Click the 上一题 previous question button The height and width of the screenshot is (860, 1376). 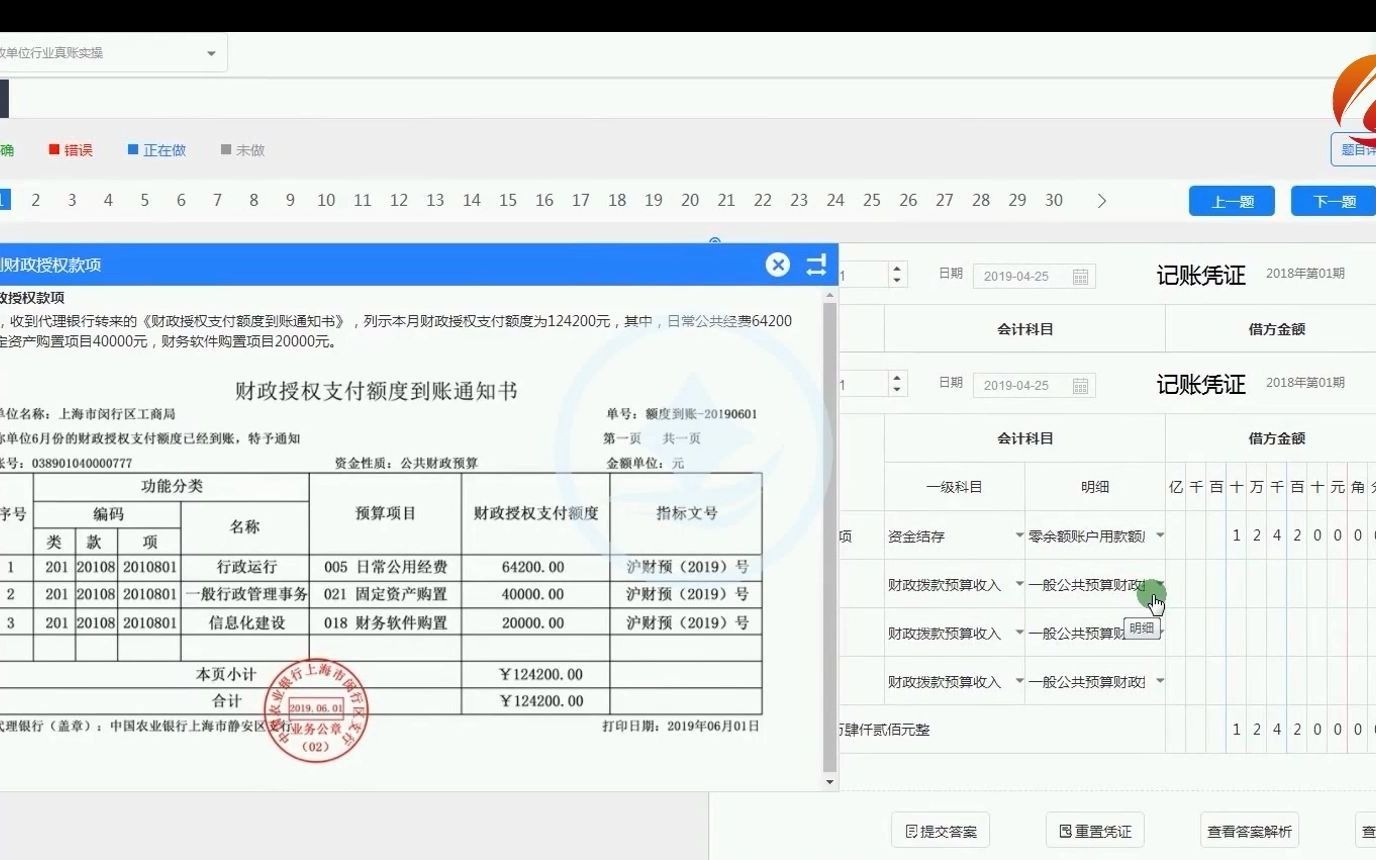(1232, 201)
